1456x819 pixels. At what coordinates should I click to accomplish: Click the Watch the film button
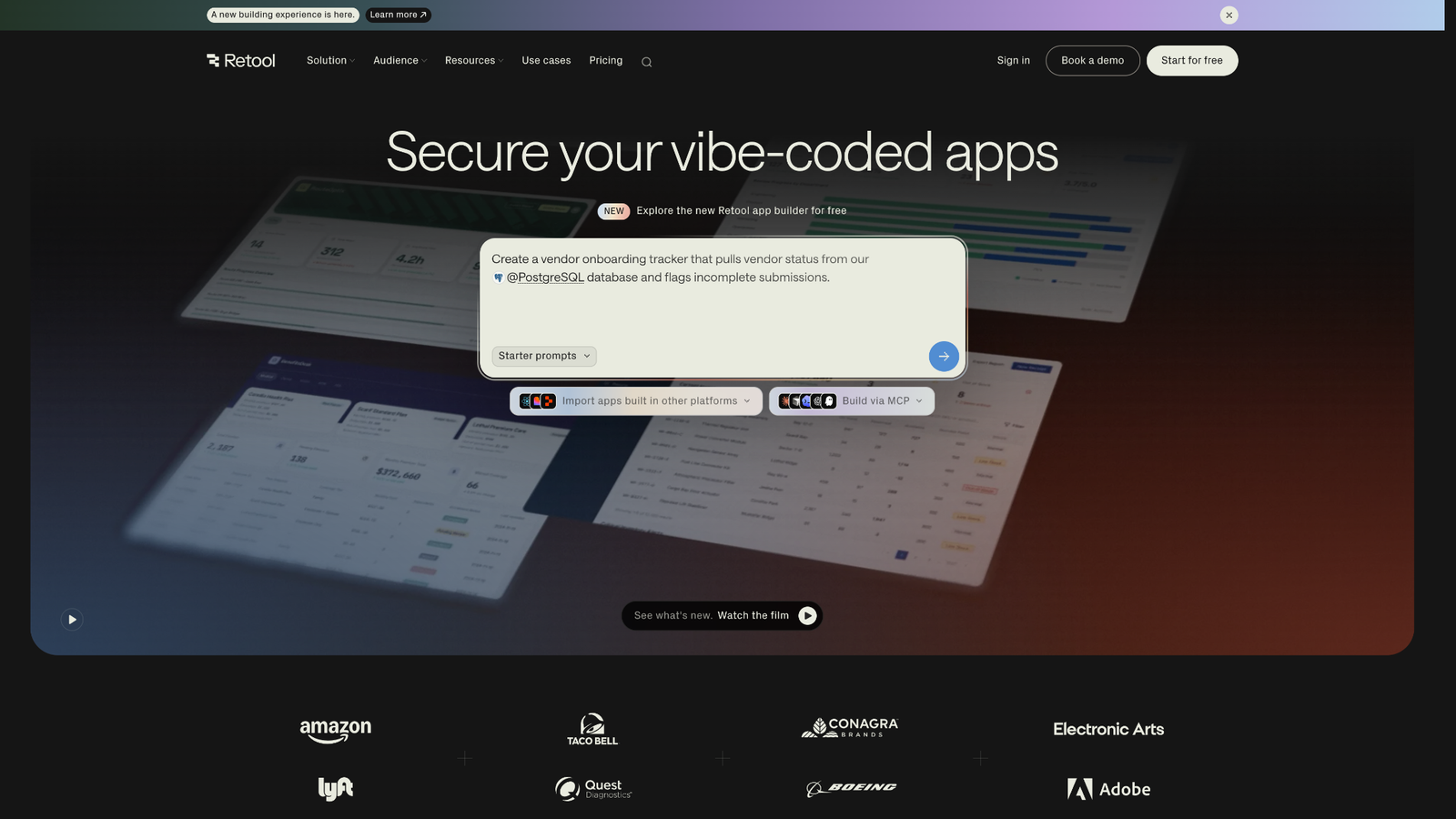click(722, 616)
